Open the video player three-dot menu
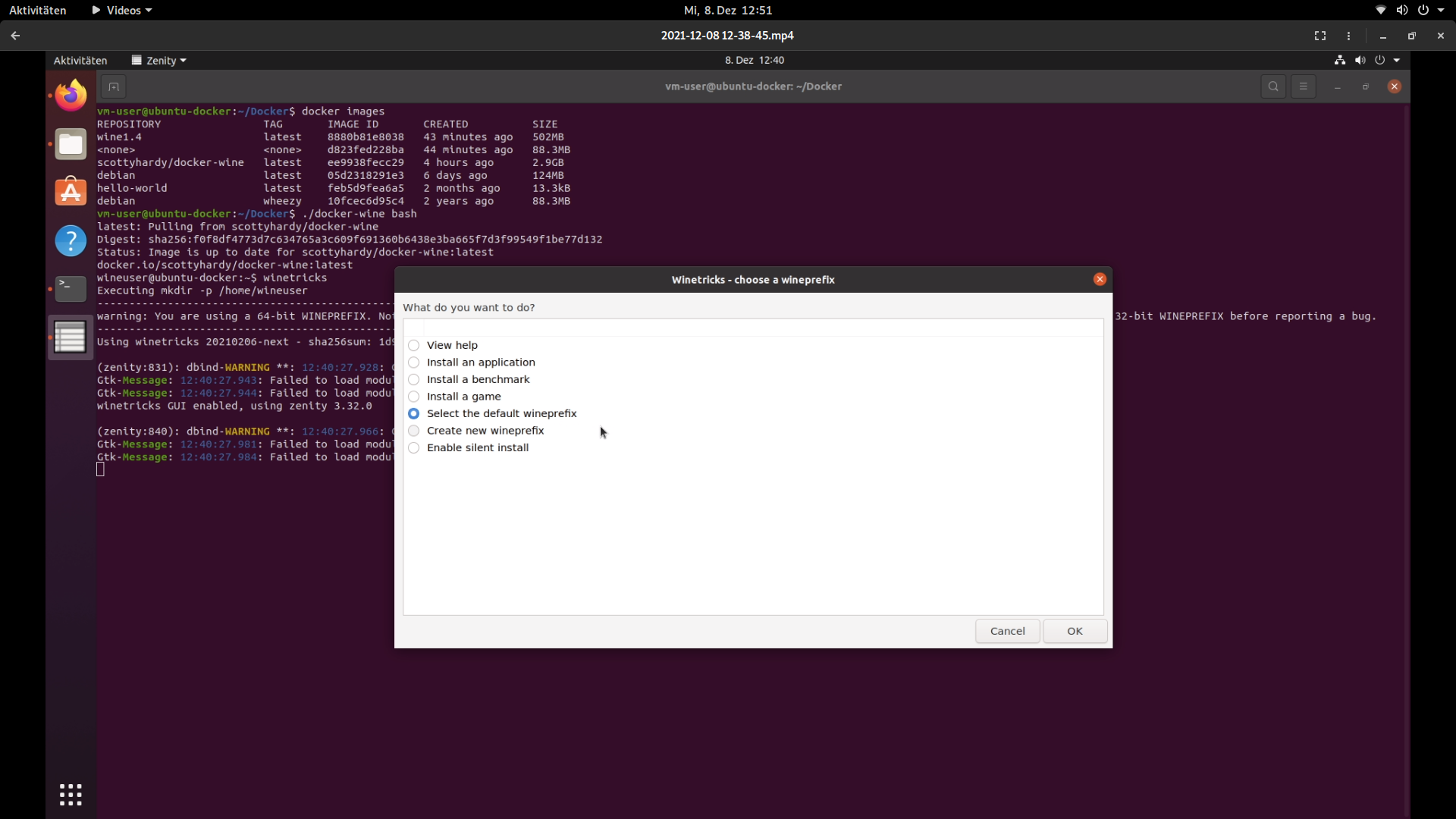The height and width of the screenshot is (819, 1456). [x=1348, y=36]
